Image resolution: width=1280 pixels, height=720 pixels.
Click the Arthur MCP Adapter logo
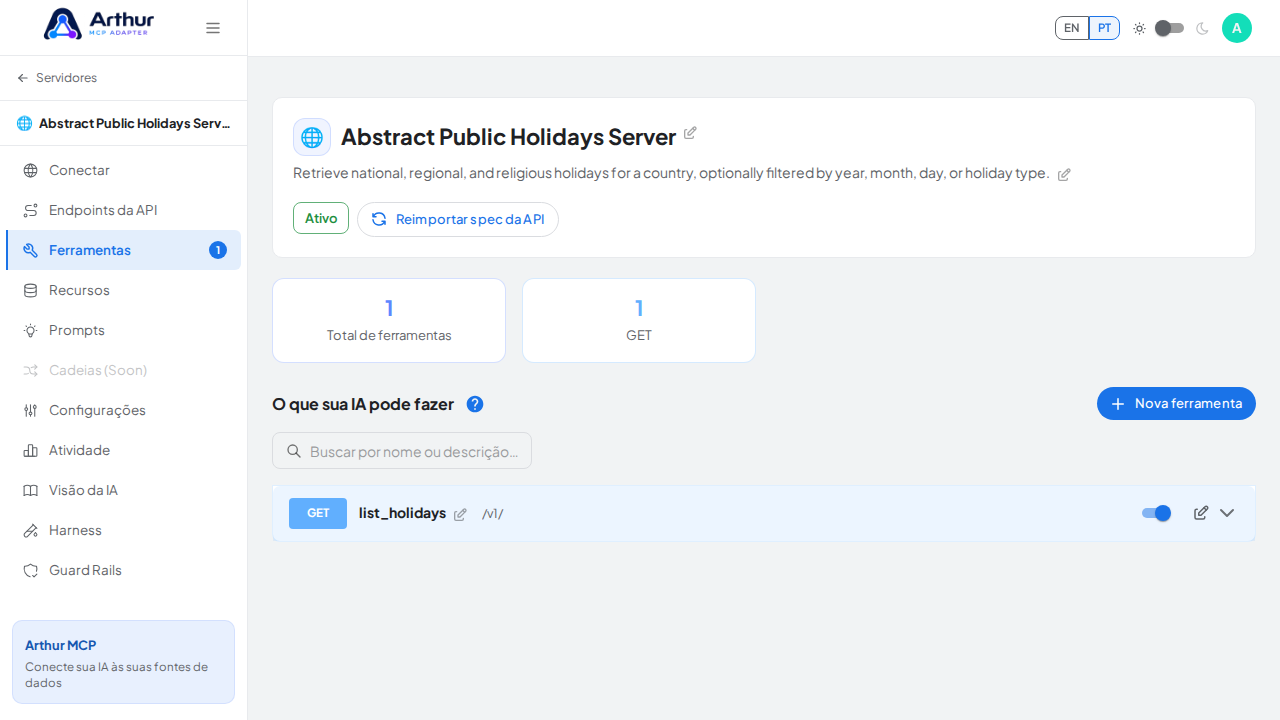pyautogui.click(x=99, y=24)
